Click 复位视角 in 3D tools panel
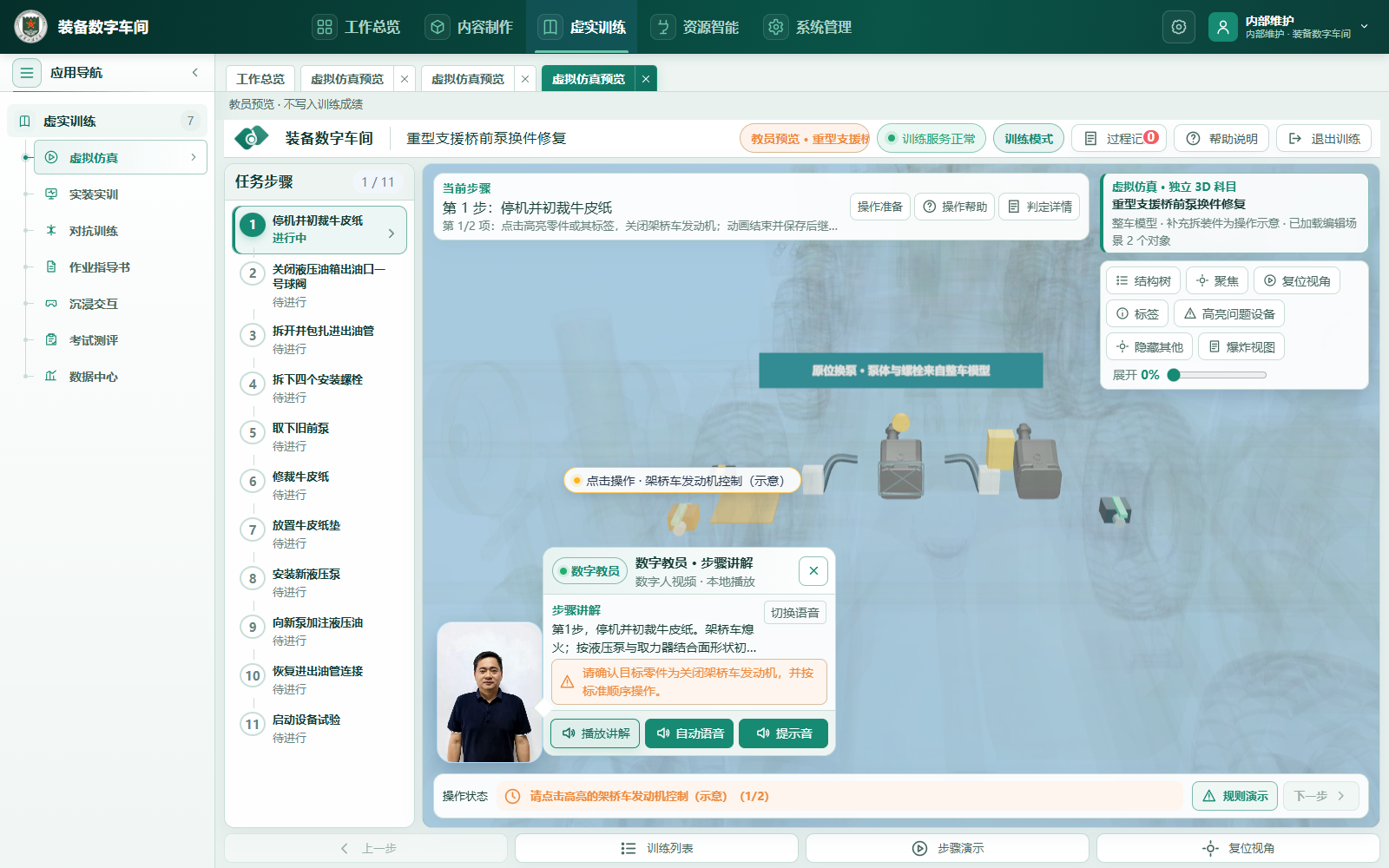This screenshot has height=868, width=1389. (x=1297, y=281)
